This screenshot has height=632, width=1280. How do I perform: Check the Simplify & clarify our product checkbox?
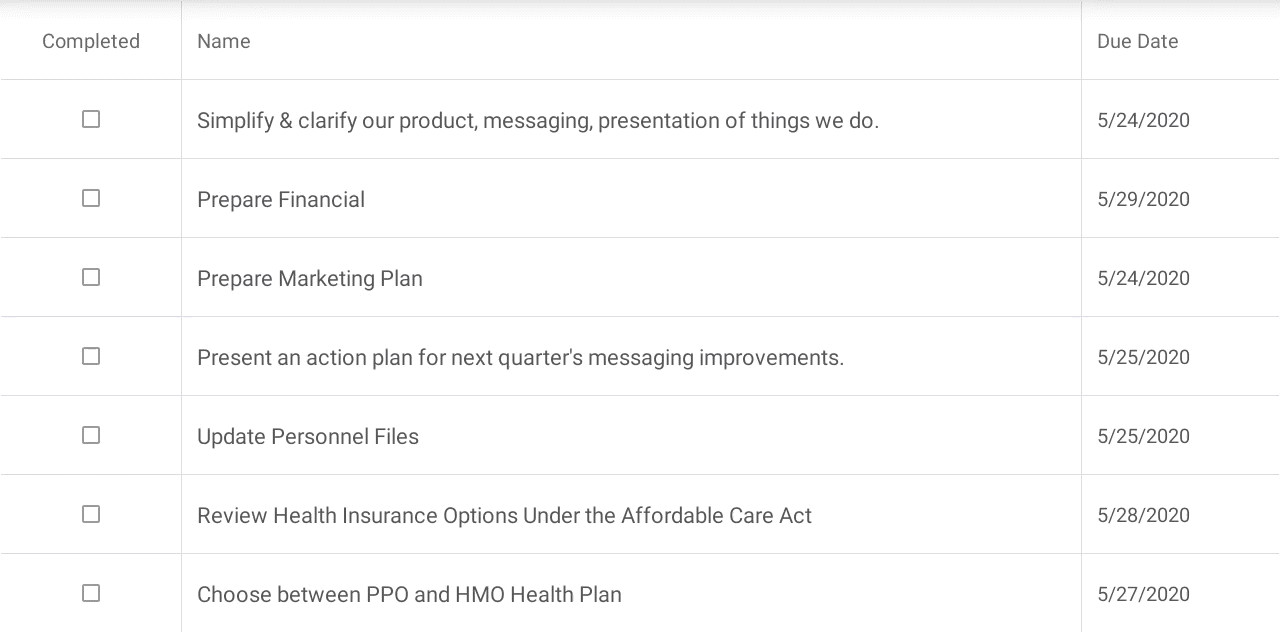coord(91,119)
